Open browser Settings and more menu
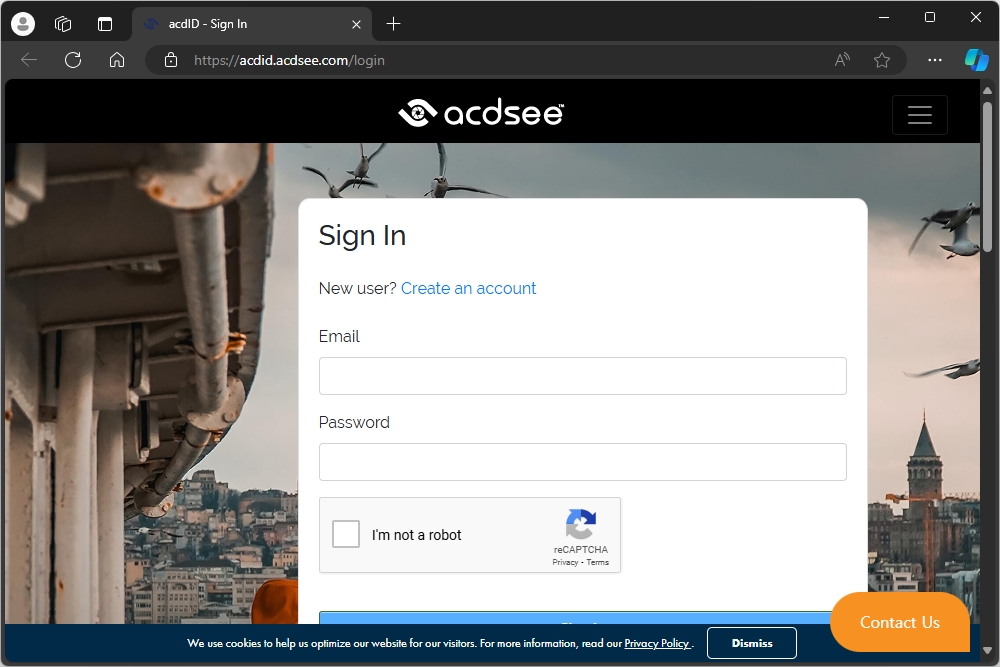This screenshot has height=667, width=1000. [x=935, y=61]
